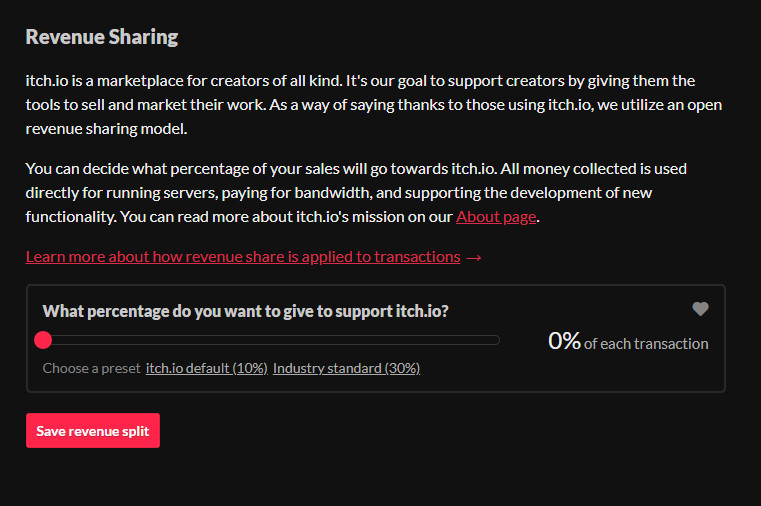
Task: Click the "What percentage do you want" question
Action: (x=245, y=311)
